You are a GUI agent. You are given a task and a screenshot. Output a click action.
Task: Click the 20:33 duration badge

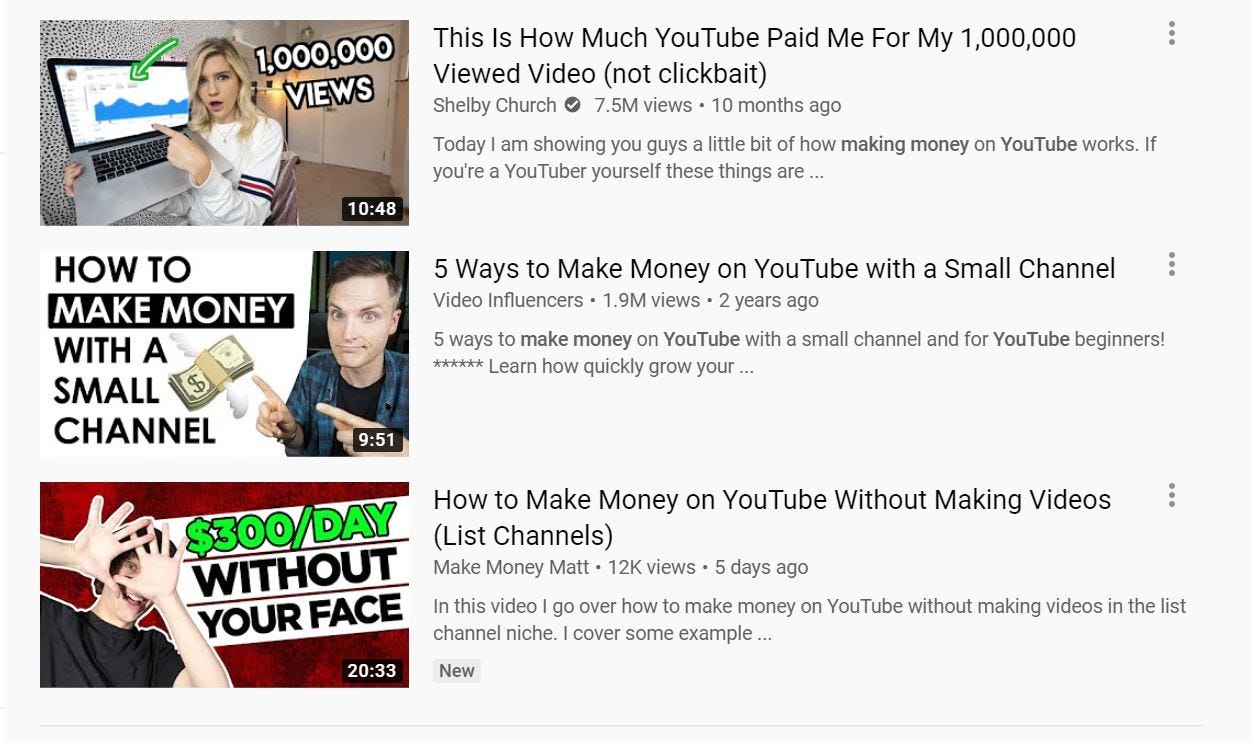pos(372,671)
